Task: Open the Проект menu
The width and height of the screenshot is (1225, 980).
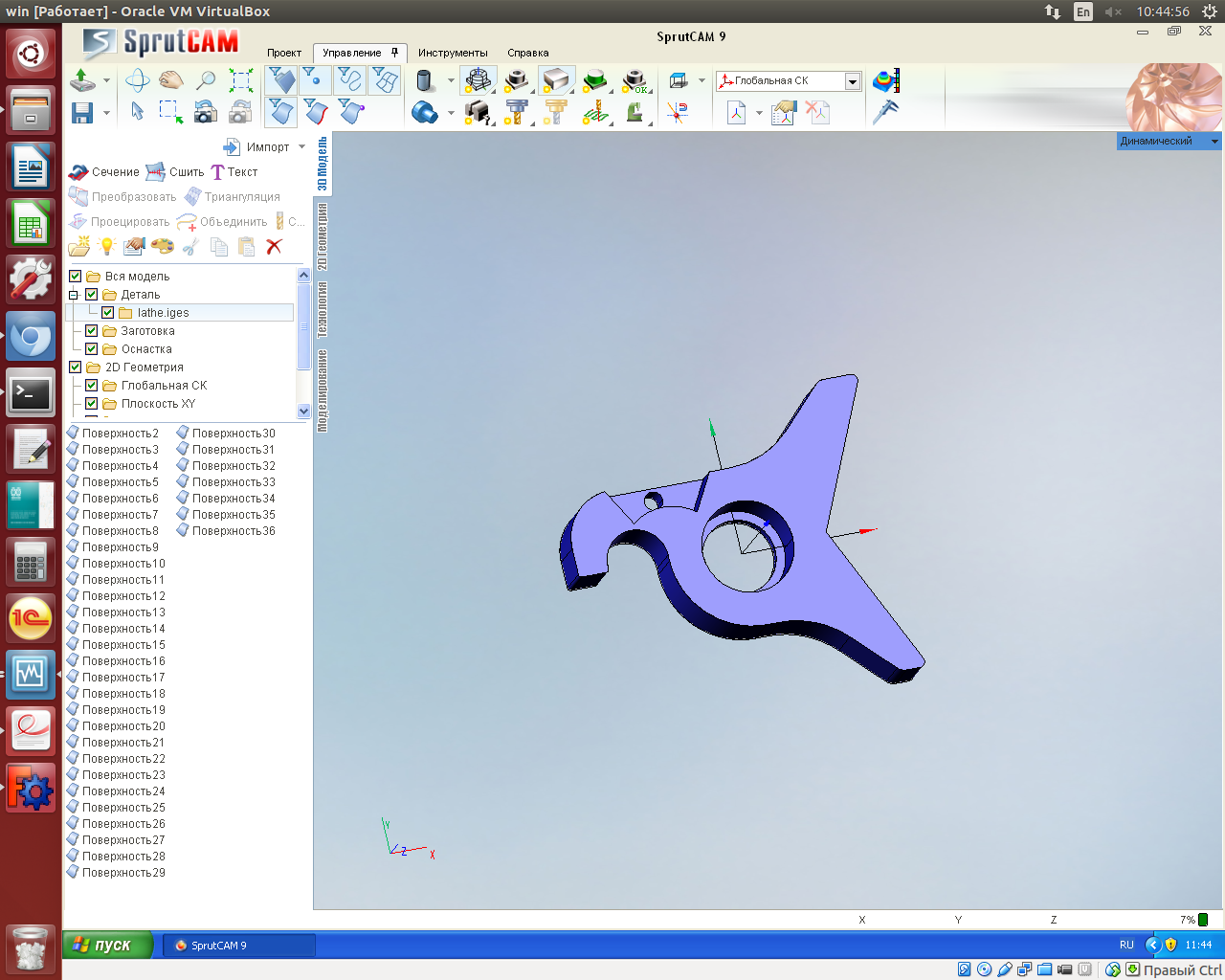Action: tap(284, 53)
